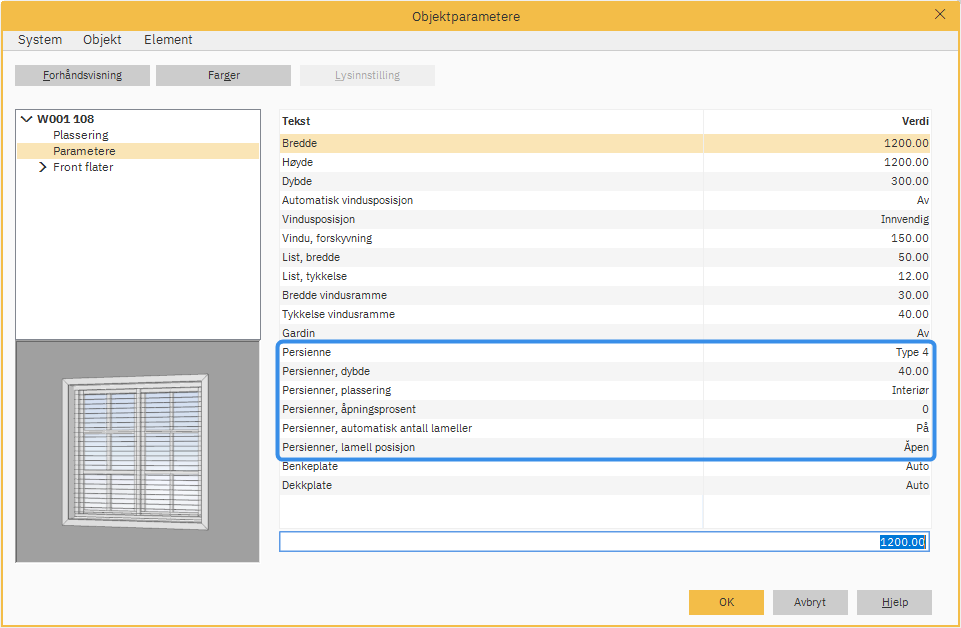The image size is (961, 628).
Task: Change Vindusposisjon value Innvendig
Action: coord(904,219)
